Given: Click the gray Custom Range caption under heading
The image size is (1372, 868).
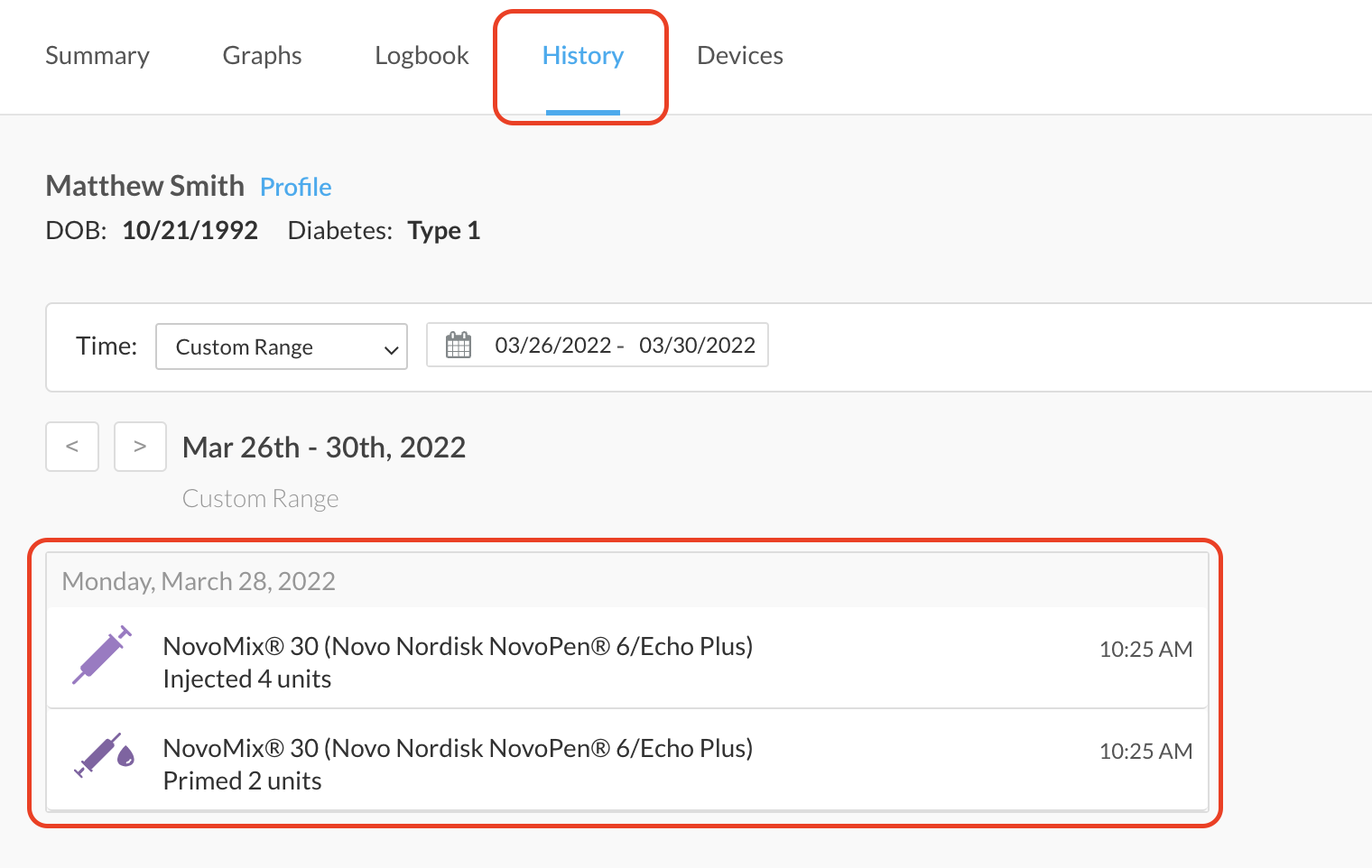Looking at the screenshot, I should coord(261,499).
